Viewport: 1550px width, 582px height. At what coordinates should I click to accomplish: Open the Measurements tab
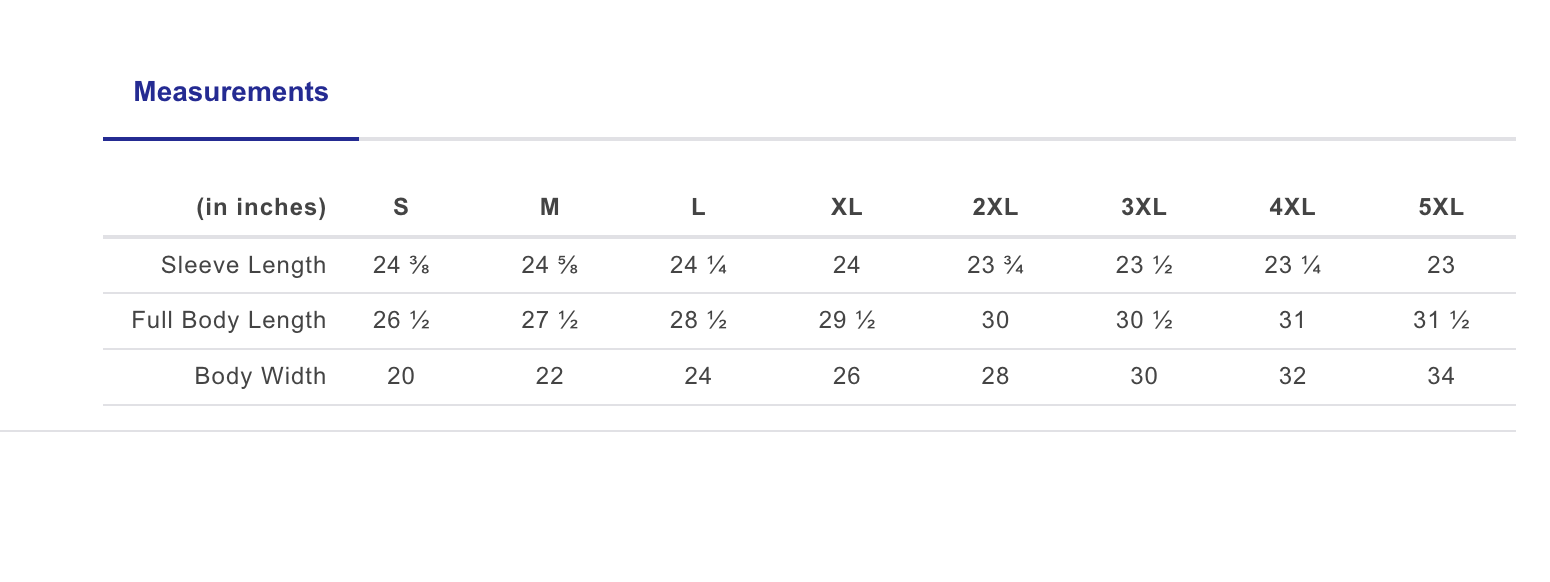click(x=231, y=92)
